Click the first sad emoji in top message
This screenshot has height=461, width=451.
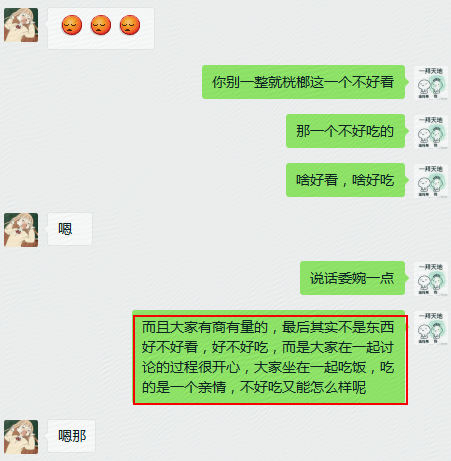tap(72, 25)
